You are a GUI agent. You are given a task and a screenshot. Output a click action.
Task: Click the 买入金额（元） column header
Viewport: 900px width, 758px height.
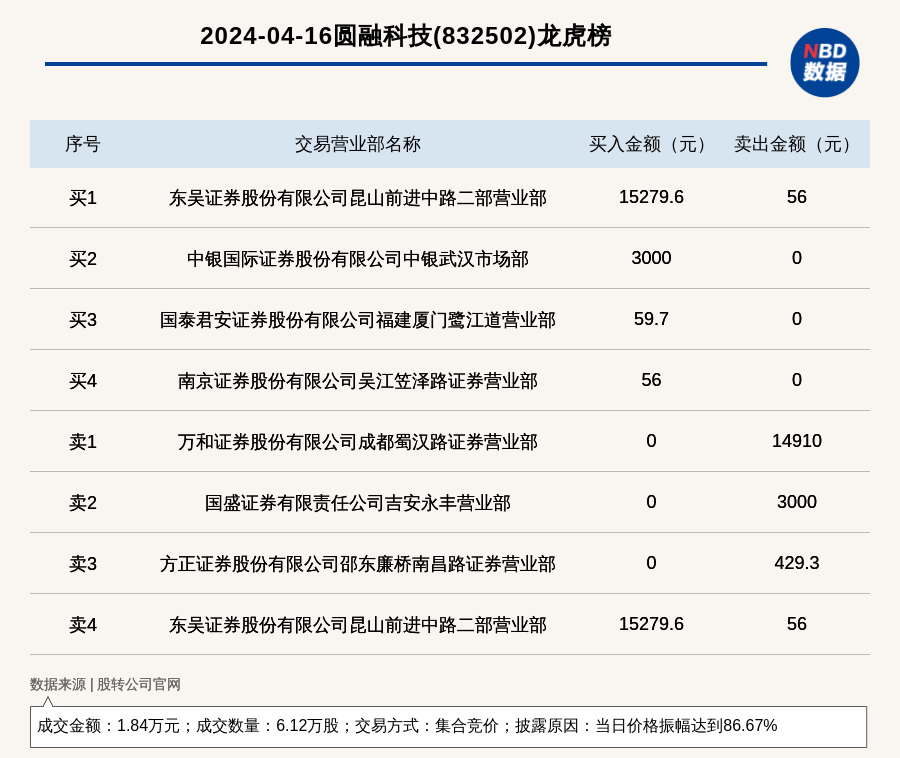coord(651,144)
